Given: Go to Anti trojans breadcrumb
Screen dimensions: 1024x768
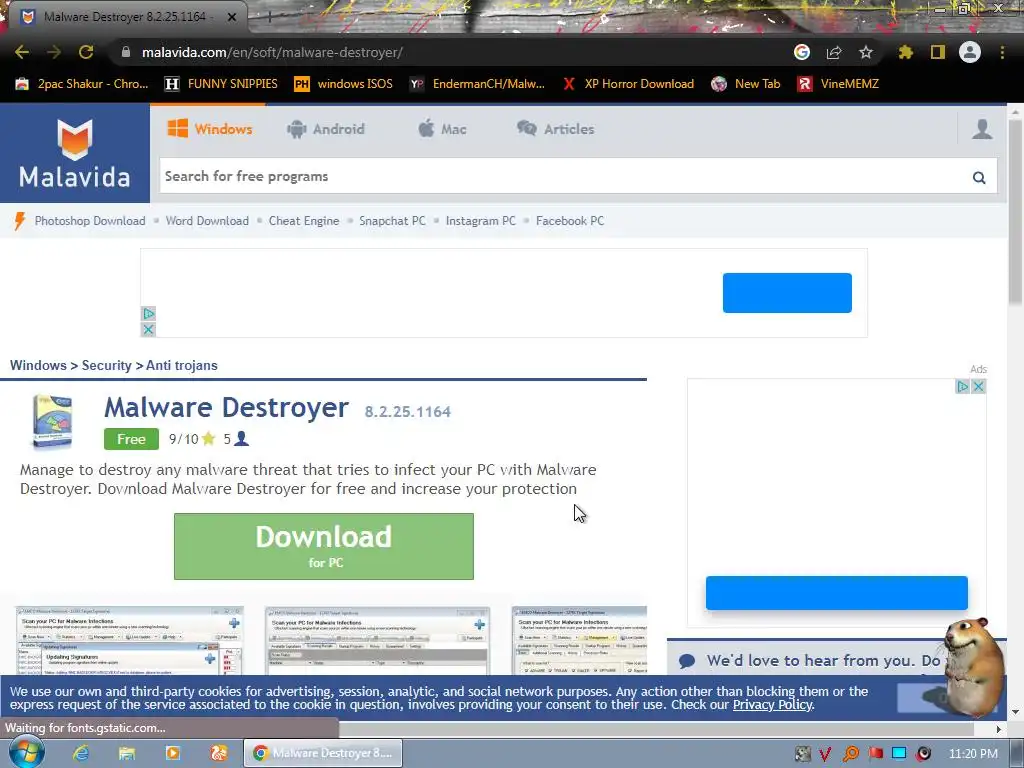Looking at the screenshot, I should coord(182,366).
